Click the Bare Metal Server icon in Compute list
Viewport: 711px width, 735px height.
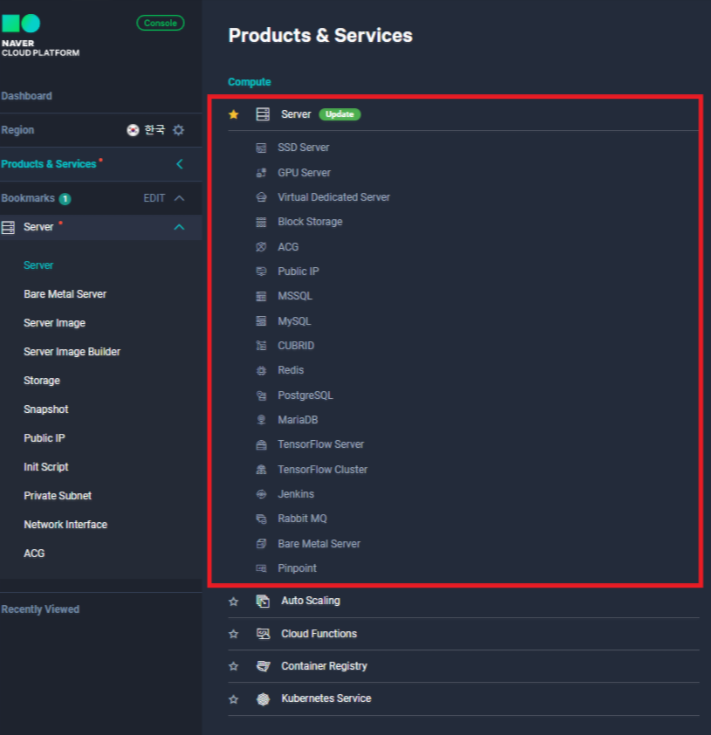[x=261, y=544]
